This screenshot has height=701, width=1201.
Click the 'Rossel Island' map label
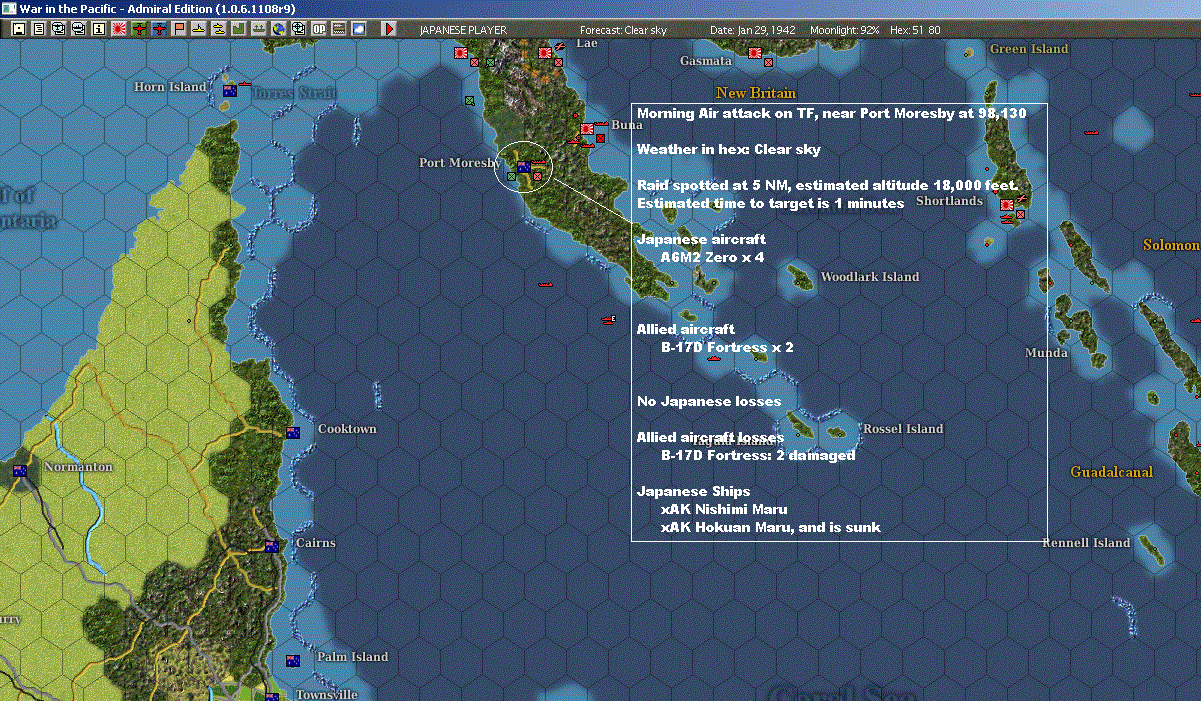point(903,429)
